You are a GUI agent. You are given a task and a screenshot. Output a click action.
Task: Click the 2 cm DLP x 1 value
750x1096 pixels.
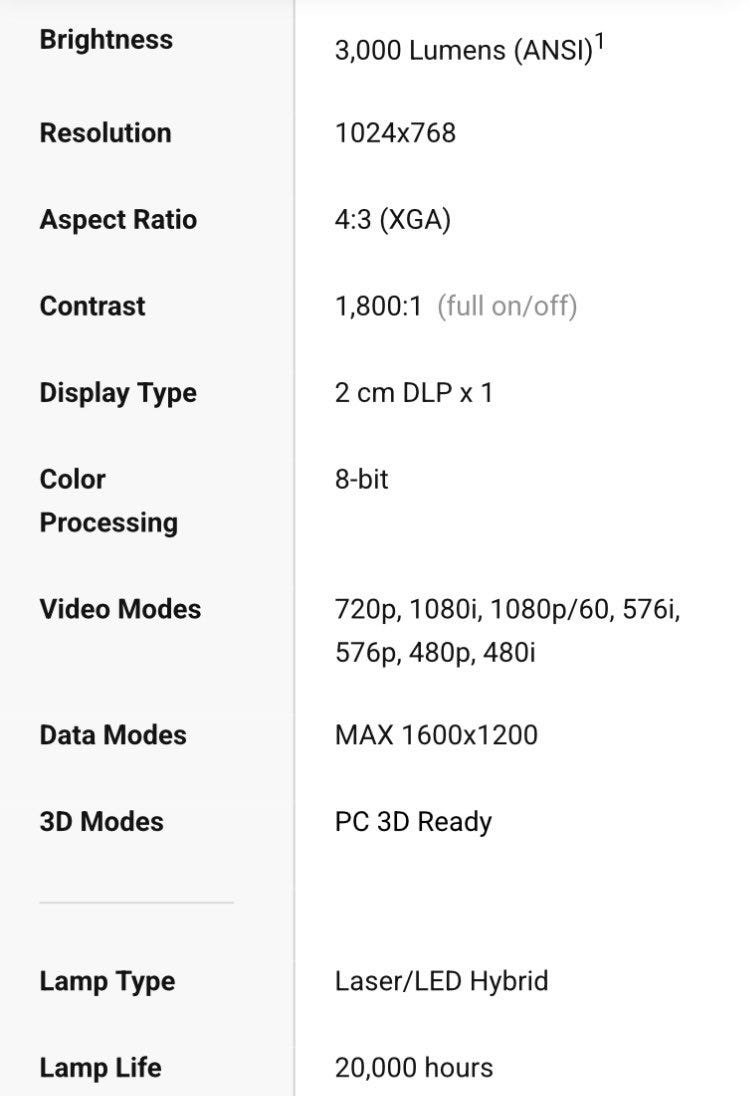(x=414, y=393)
